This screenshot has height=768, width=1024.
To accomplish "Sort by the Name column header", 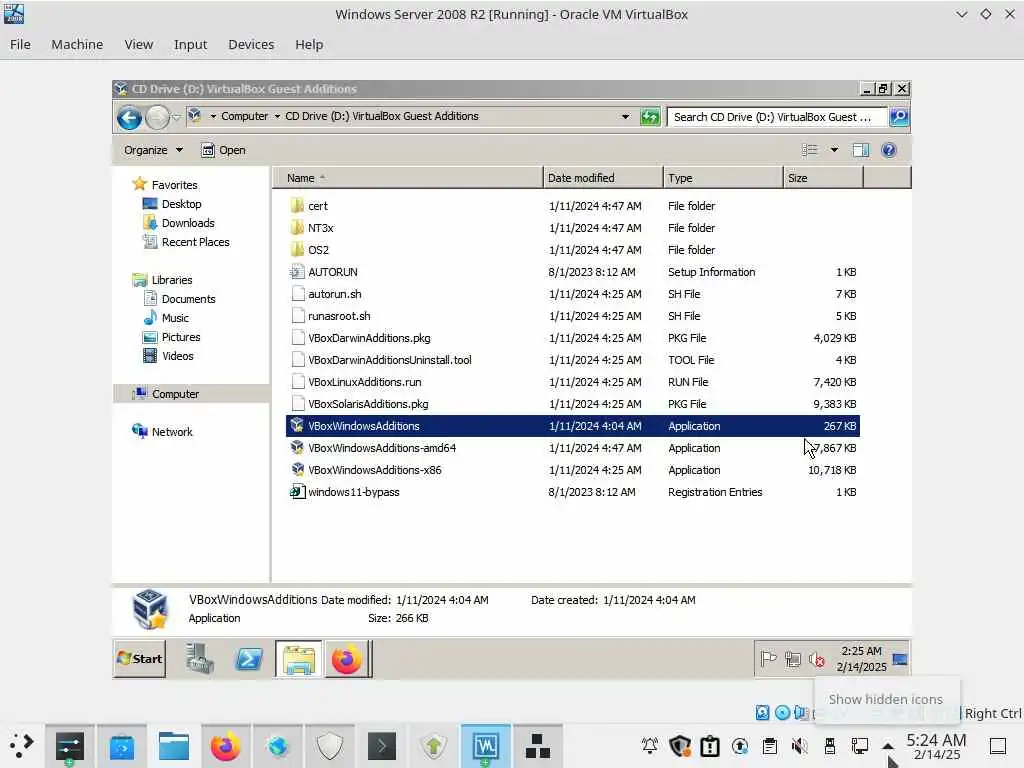I will pos(408,178).
